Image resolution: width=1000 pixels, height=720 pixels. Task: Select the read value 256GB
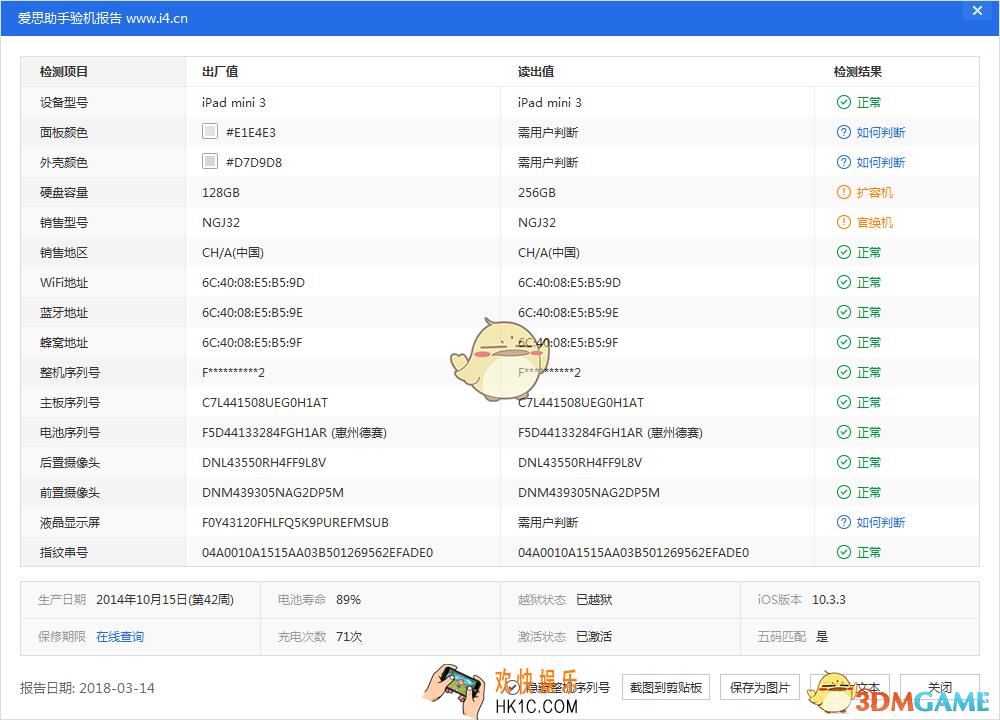tap(536, 193)
